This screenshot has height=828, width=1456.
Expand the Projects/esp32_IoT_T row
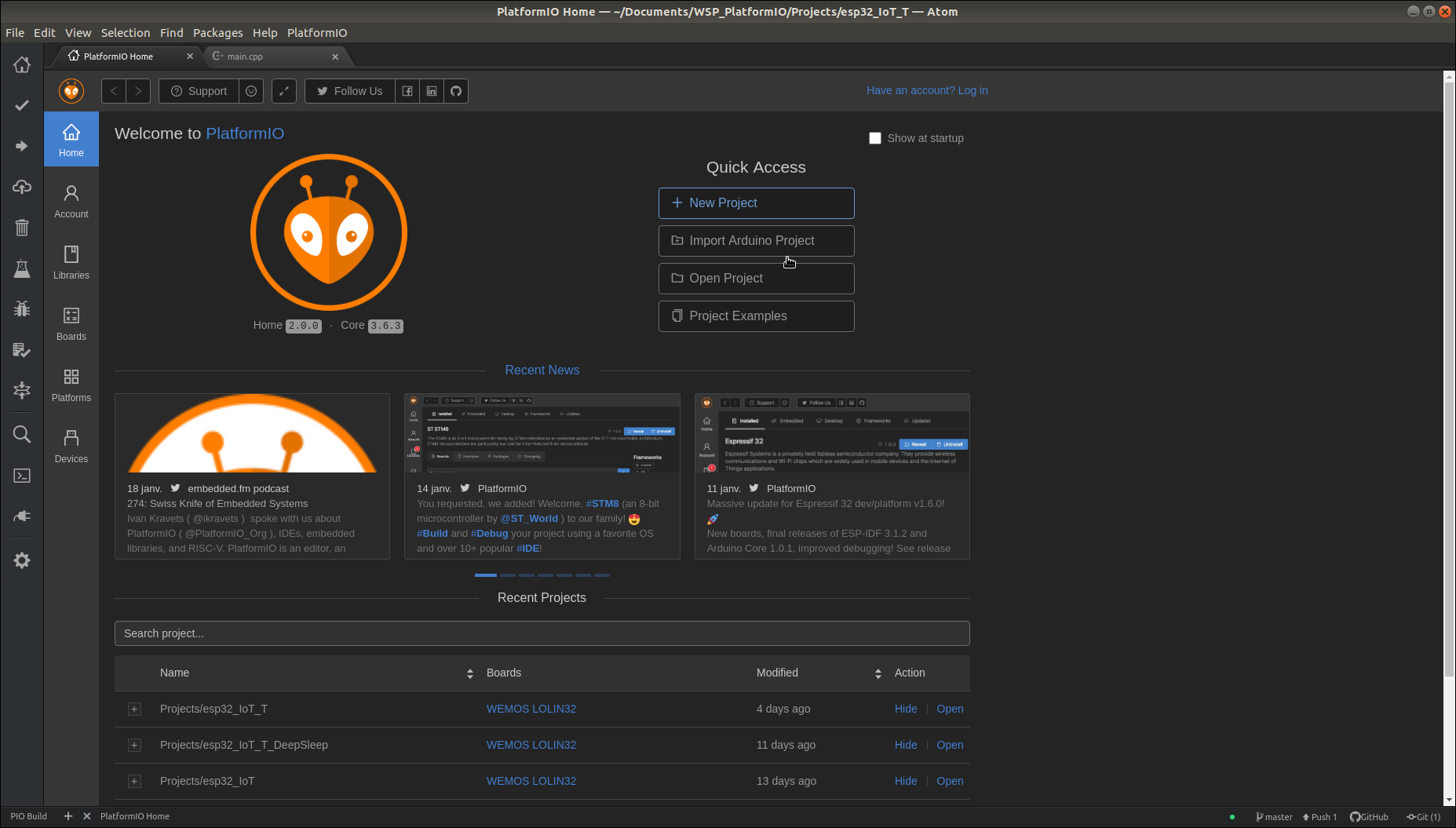tap(135, 709)
